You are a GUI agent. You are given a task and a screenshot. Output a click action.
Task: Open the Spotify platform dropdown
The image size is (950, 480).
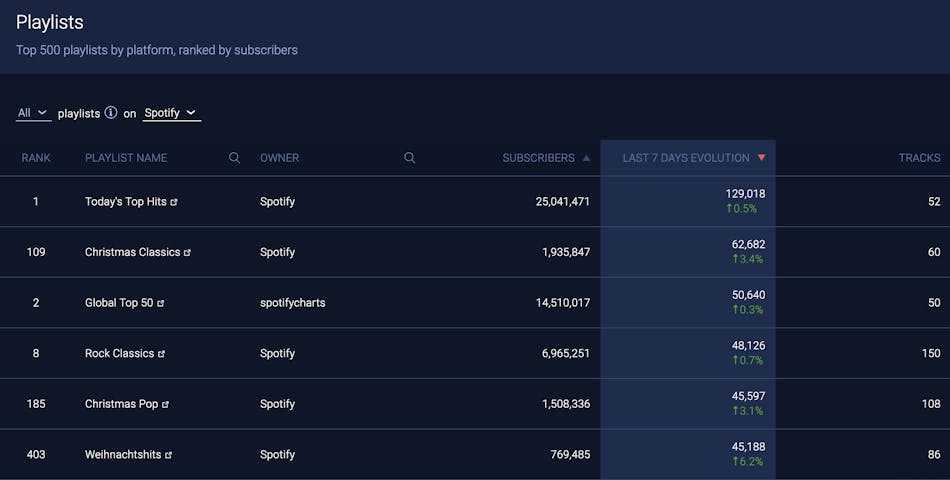tap(171, 113)
